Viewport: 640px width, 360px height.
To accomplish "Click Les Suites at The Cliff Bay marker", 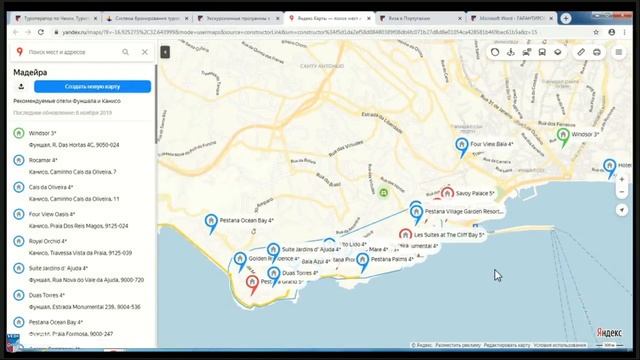I will [x=405, y=235].
